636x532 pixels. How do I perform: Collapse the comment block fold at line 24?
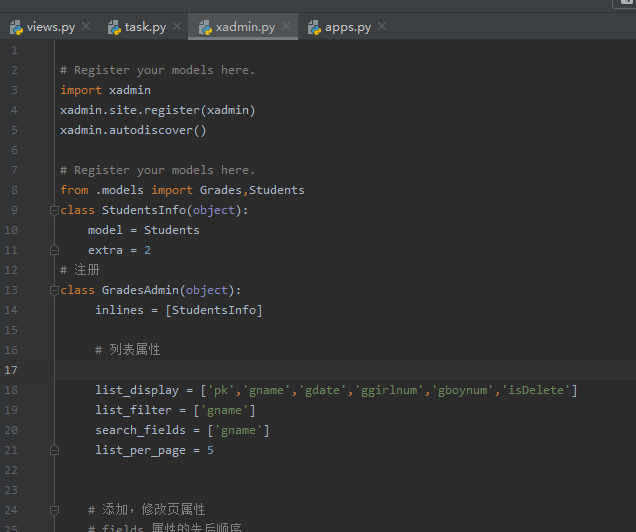coord(54,510)
